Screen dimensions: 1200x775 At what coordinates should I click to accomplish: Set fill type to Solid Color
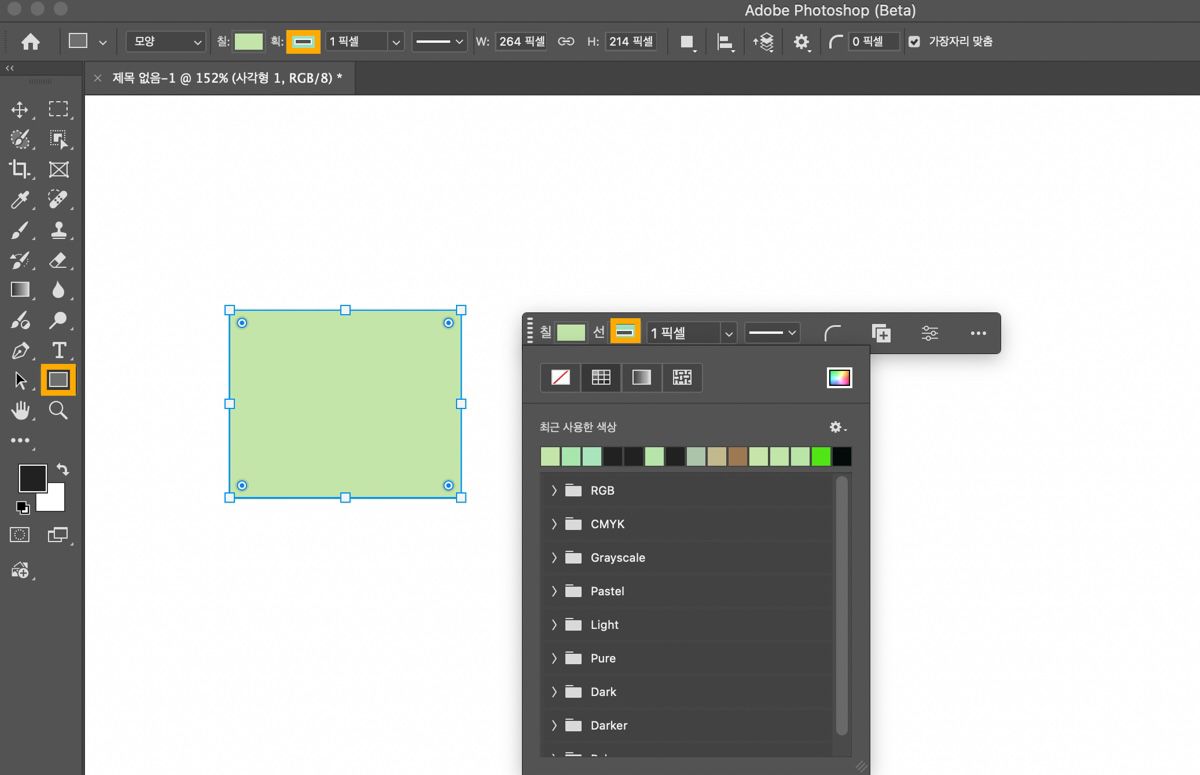601,377
